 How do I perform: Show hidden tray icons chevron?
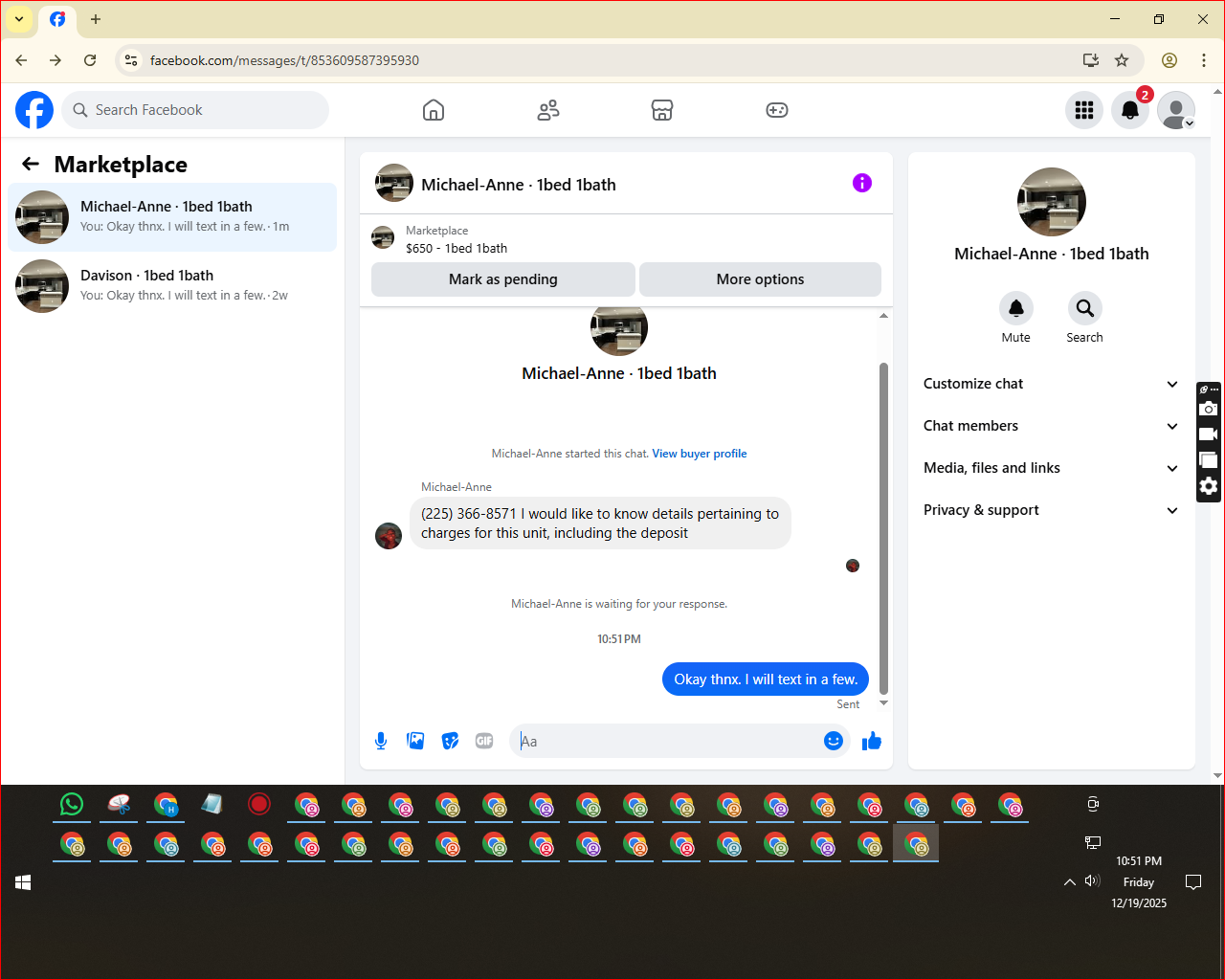tap(1070, 881)
